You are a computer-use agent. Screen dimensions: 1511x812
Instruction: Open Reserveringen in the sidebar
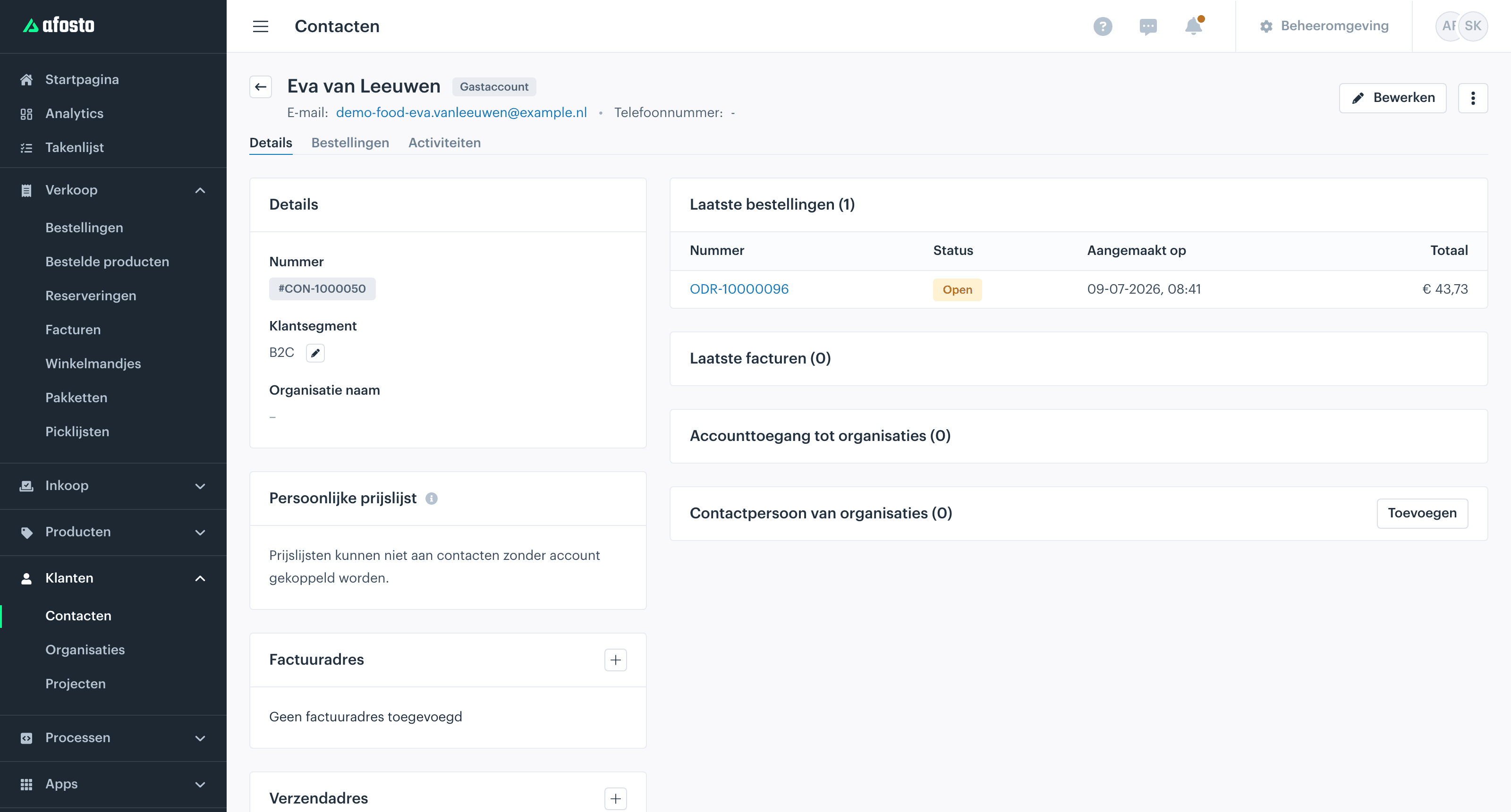pyautogui.click(x=91, y=296)
